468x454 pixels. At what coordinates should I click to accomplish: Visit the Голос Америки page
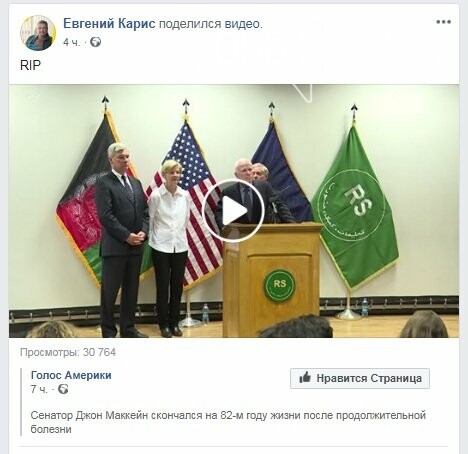pos(71,375)
